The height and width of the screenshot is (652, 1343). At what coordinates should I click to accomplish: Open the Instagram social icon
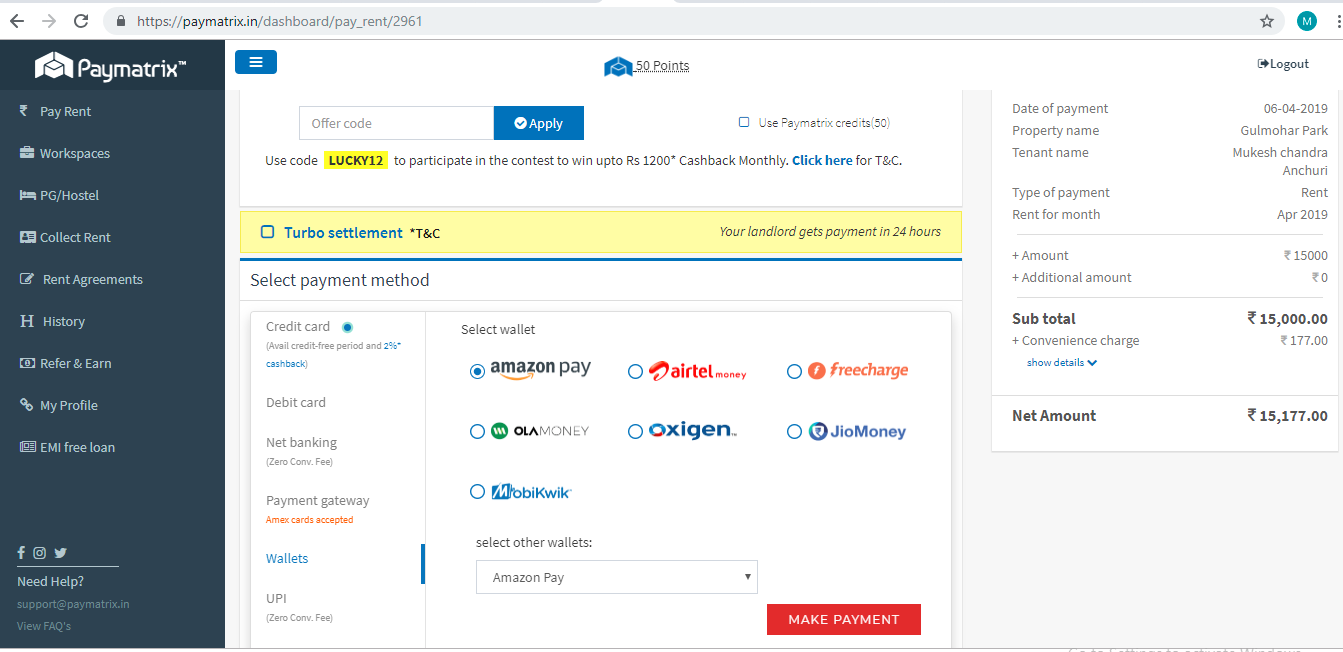[x=40, y=553]
